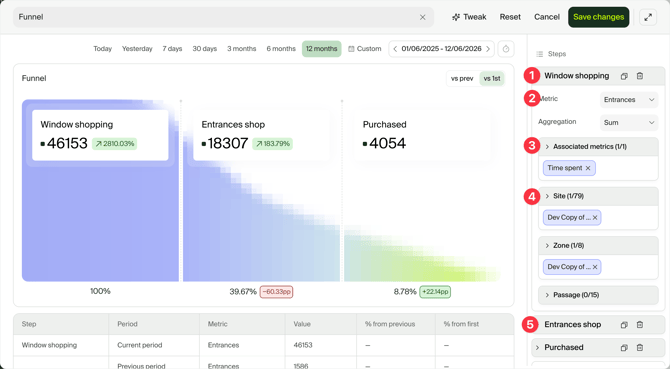Image resolution: width=670 pixels, height=369 pixels.
Task: Select the 6 months range
Action: 281,49
